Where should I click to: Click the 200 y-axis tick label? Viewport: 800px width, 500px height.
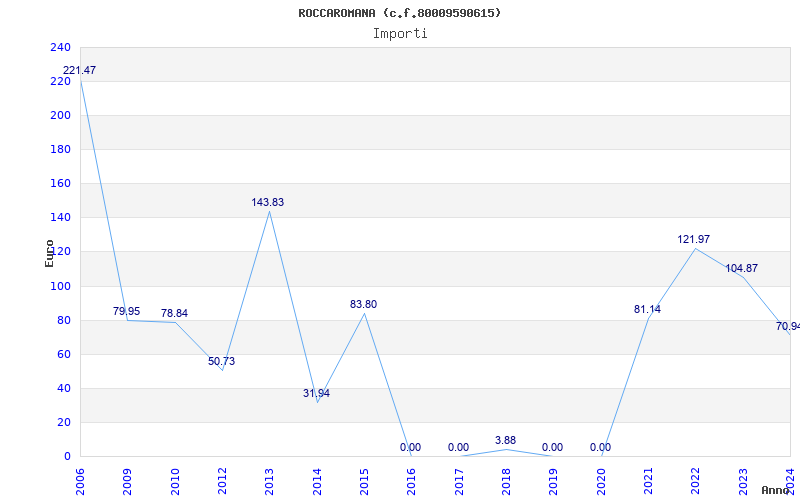point(60,116)
